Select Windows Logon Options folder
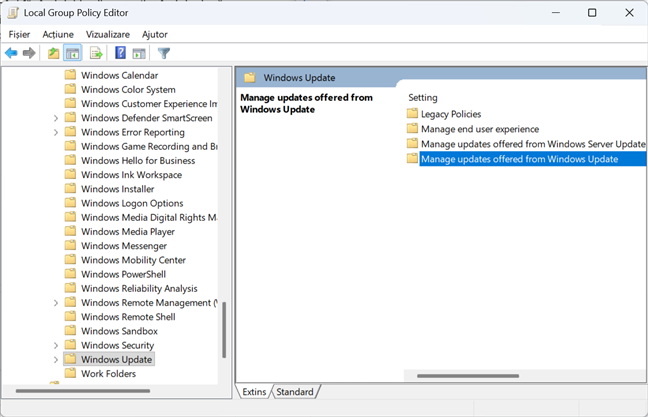Screen dimensions: 648x417 [132, 203]
